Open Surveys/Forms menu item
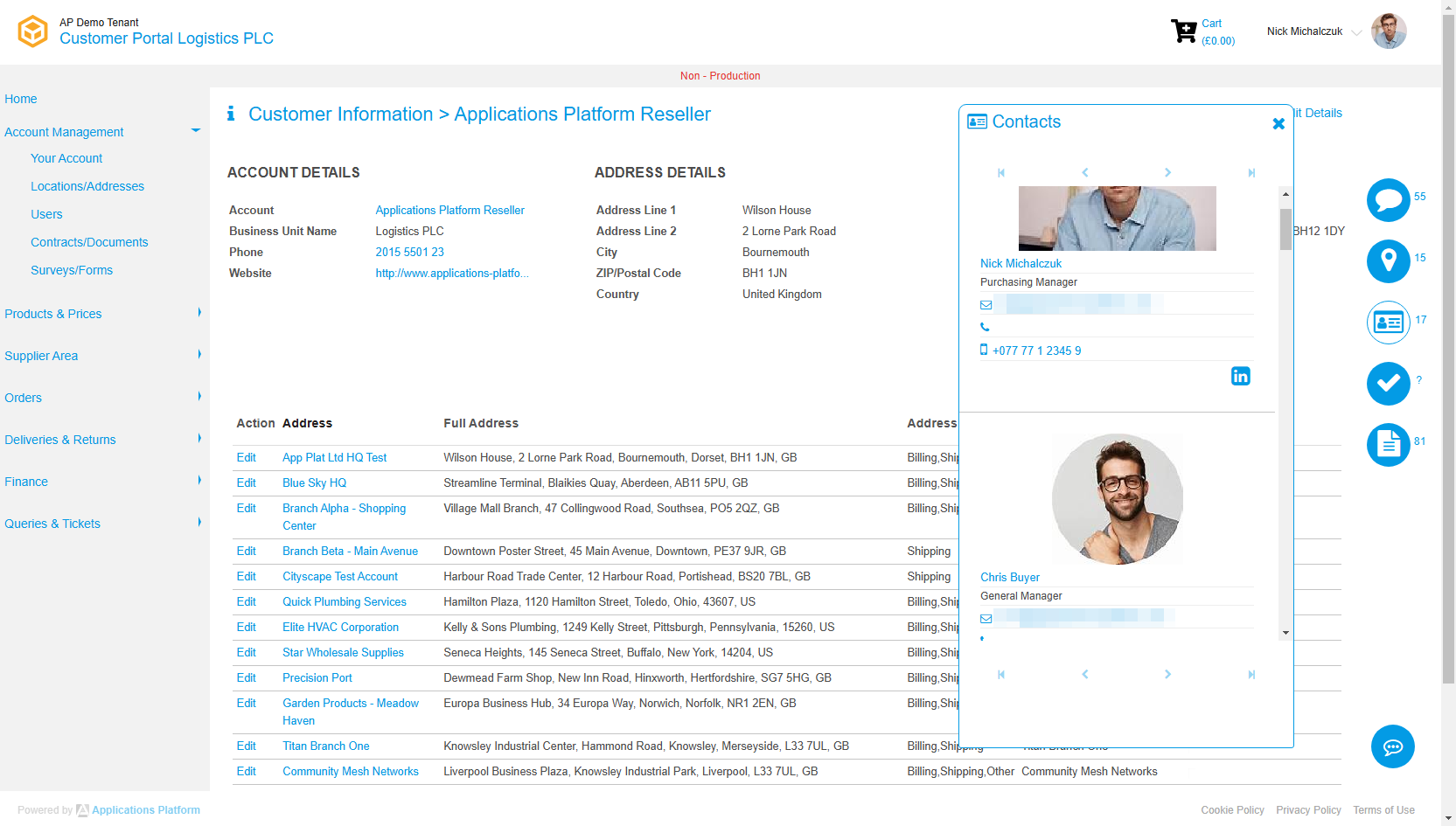The height and width of the screenshot is (826, 1456). point(72,270)
